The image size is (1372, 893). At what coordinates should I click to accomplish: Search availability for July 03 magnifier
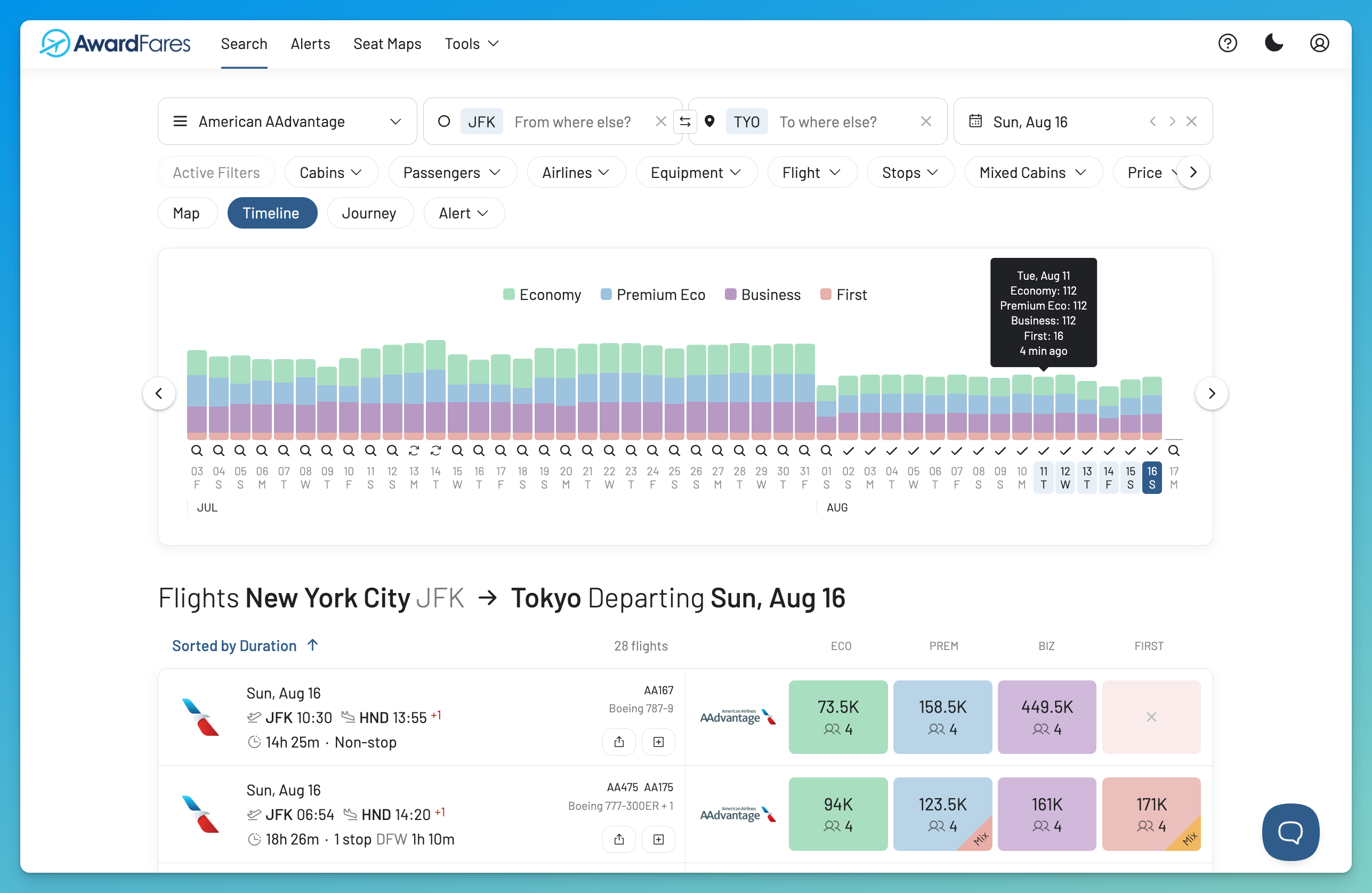(x=197, y=451)
